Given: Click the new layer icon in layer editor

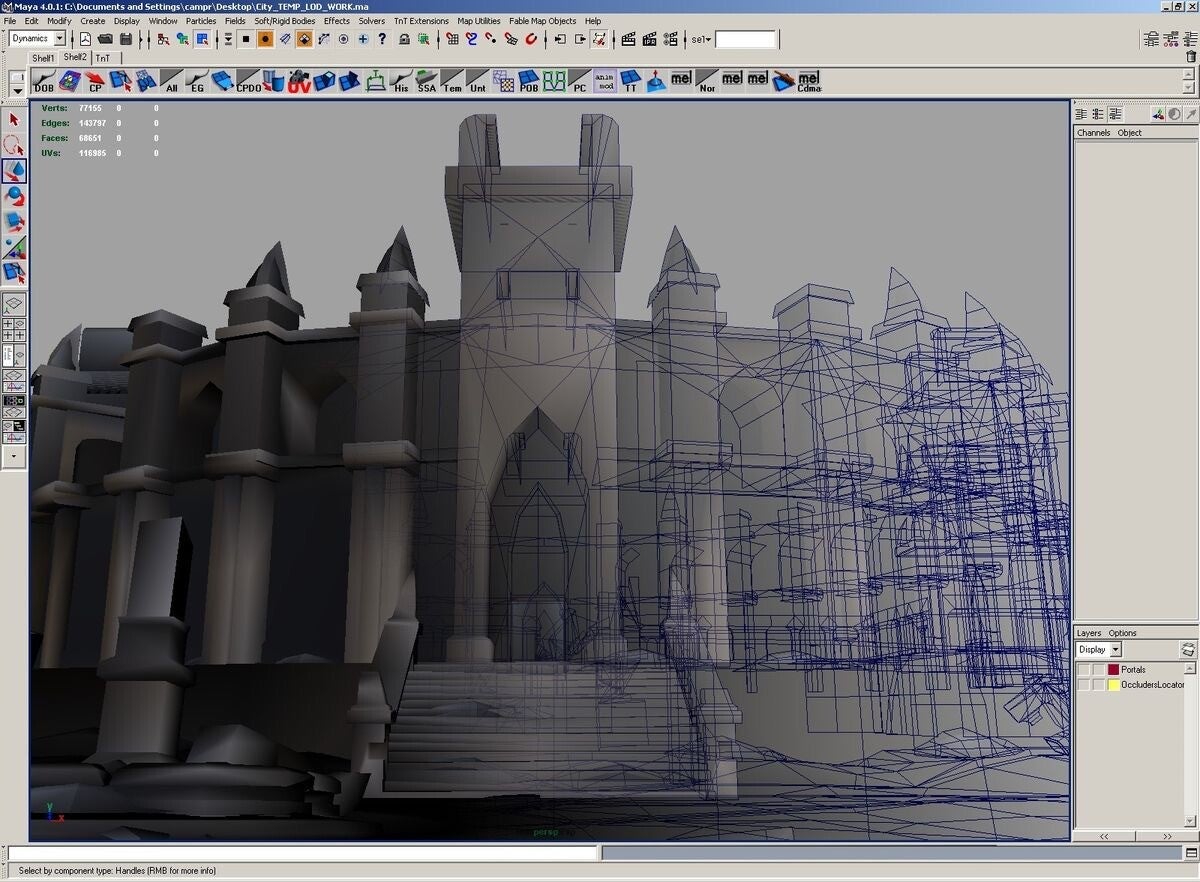Looking at the screenshot, I should click(1187, 650).
